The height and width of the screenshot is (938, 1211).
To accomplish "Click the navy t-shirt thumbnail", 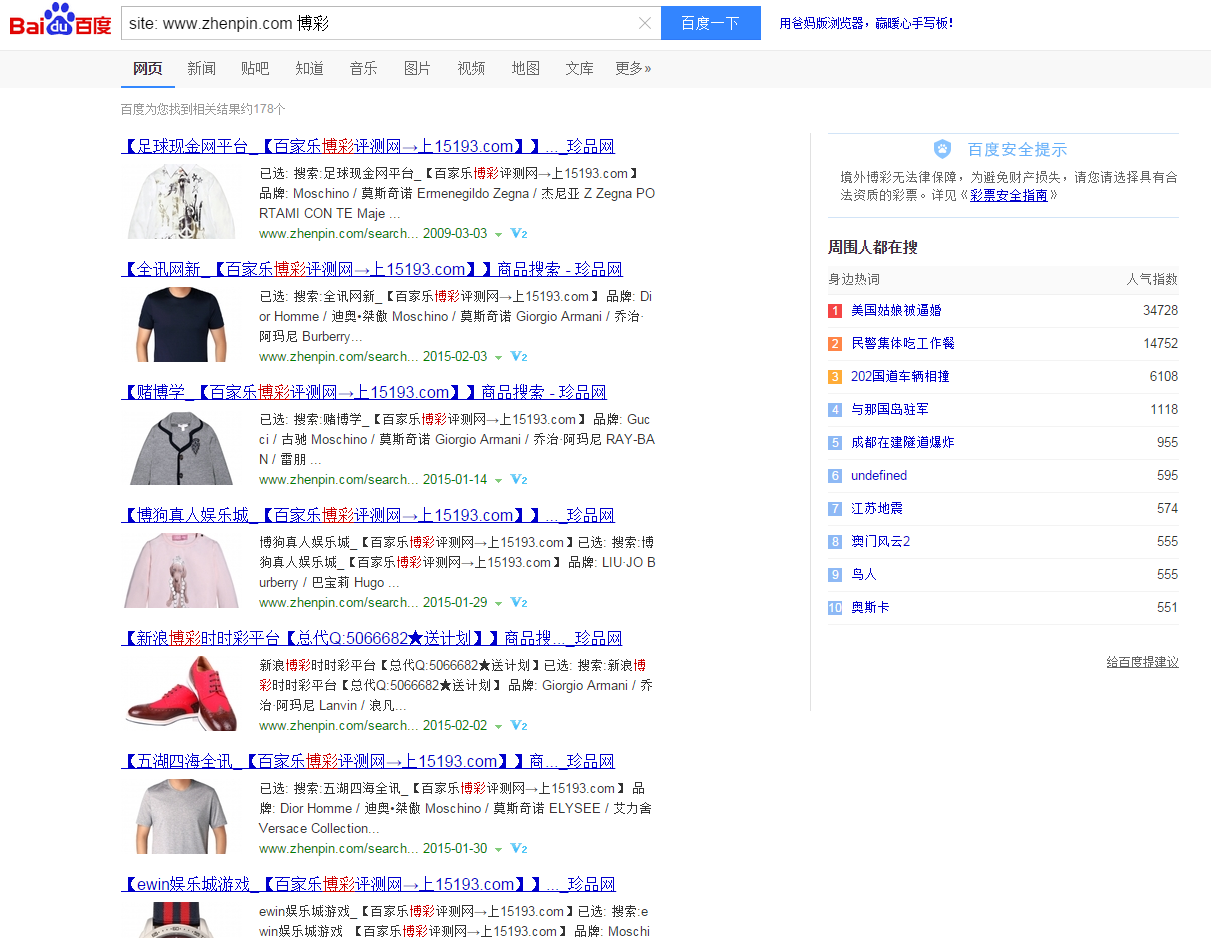I will [x=181, y=325].
